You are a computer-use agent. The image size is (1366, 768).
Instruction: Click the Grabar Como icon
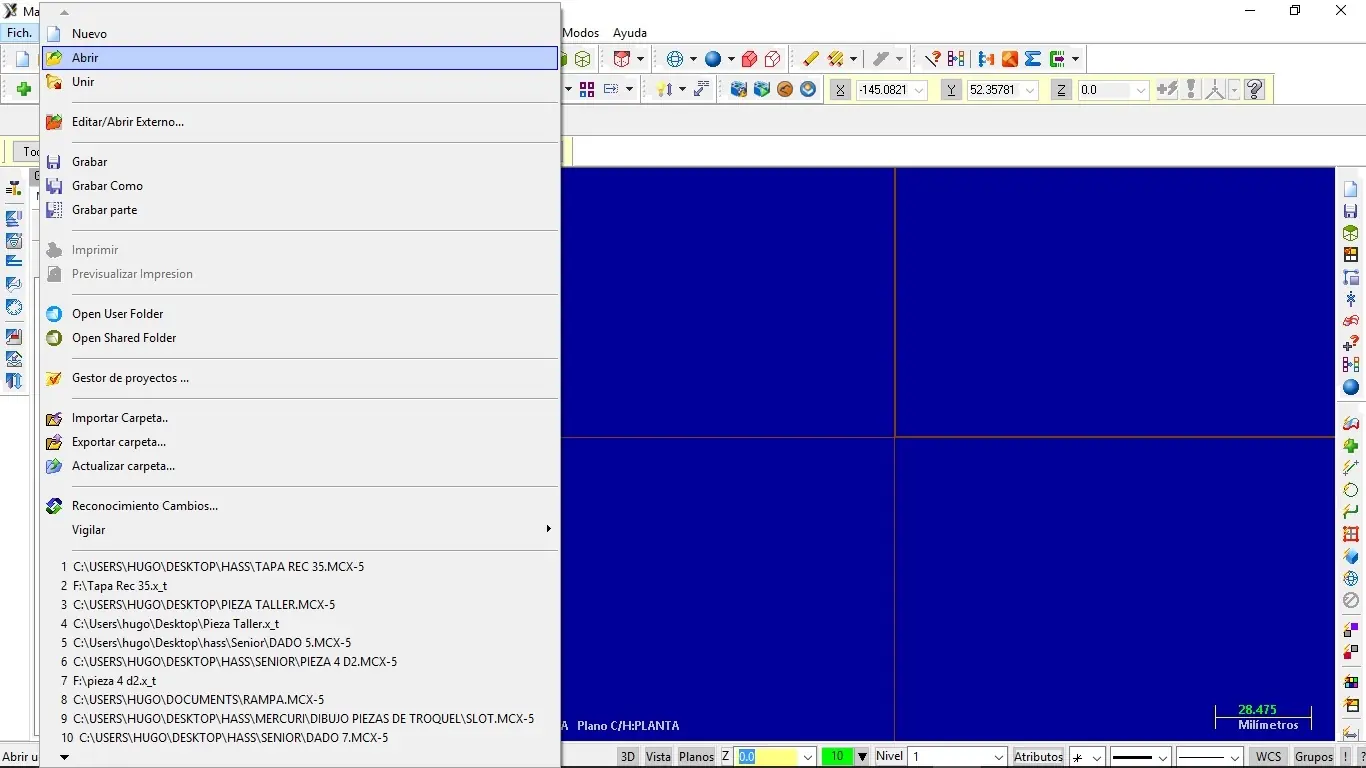click(x=54, y=186)
